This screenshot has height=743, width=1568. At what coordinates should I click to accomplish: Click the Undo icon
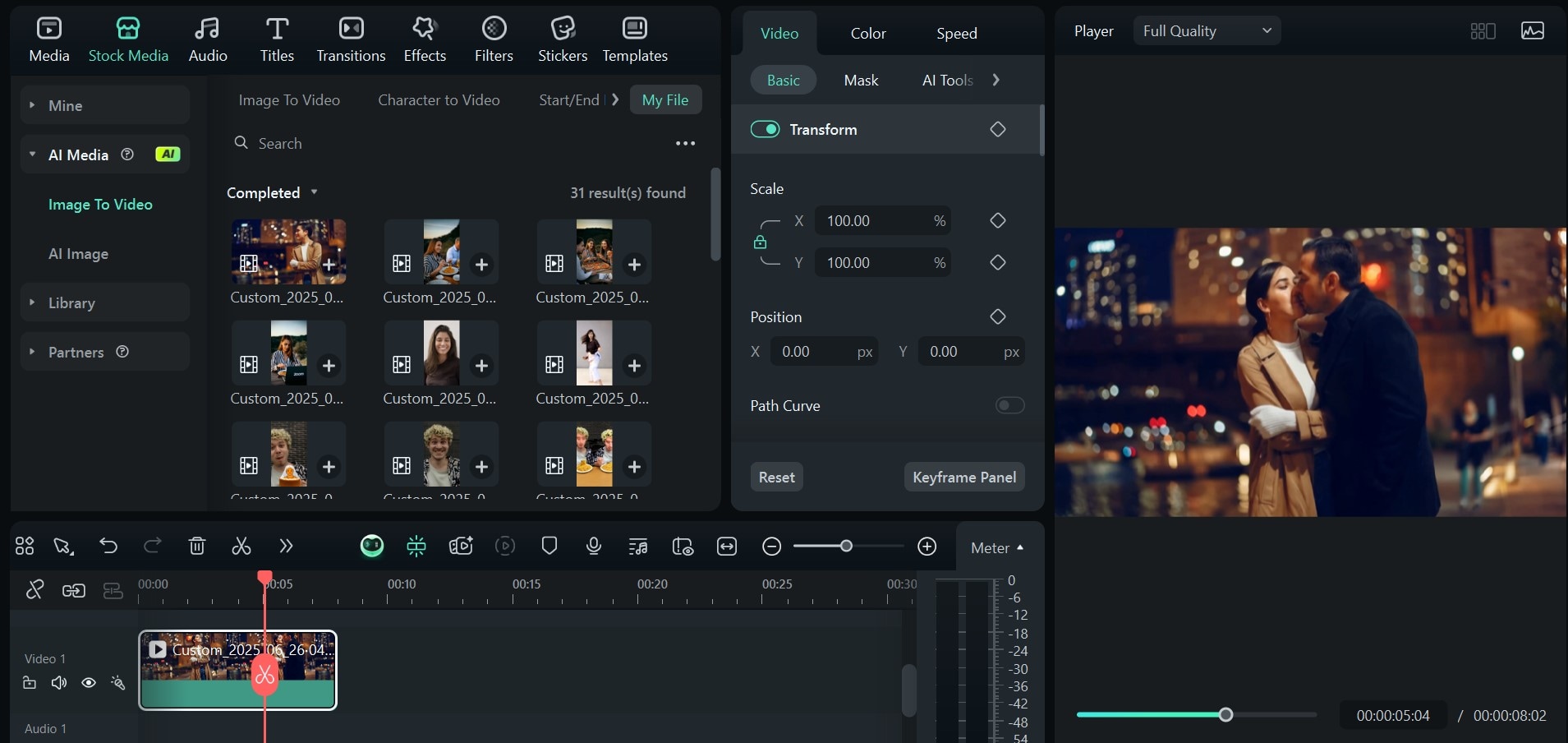pos(108,546)
